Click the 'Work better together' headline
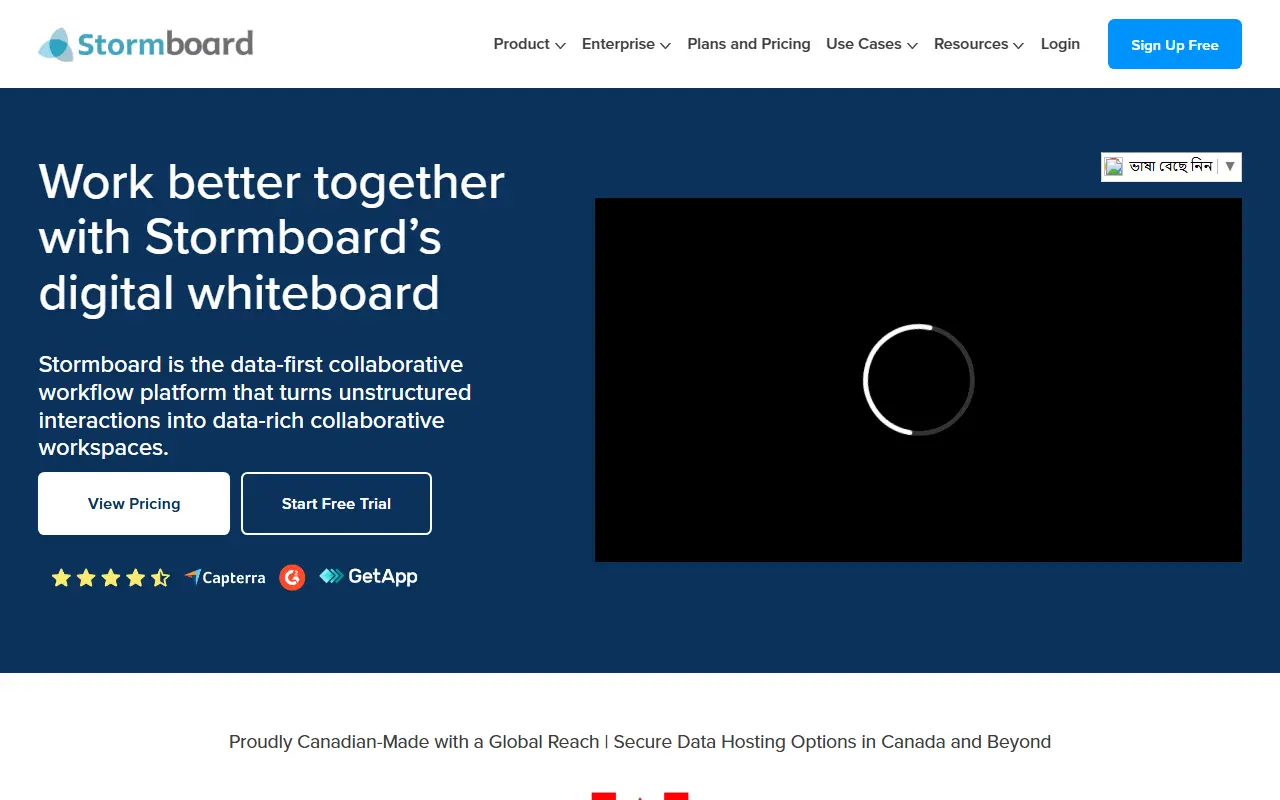The width and height of the screenshot is (1280, 800). 272,238
